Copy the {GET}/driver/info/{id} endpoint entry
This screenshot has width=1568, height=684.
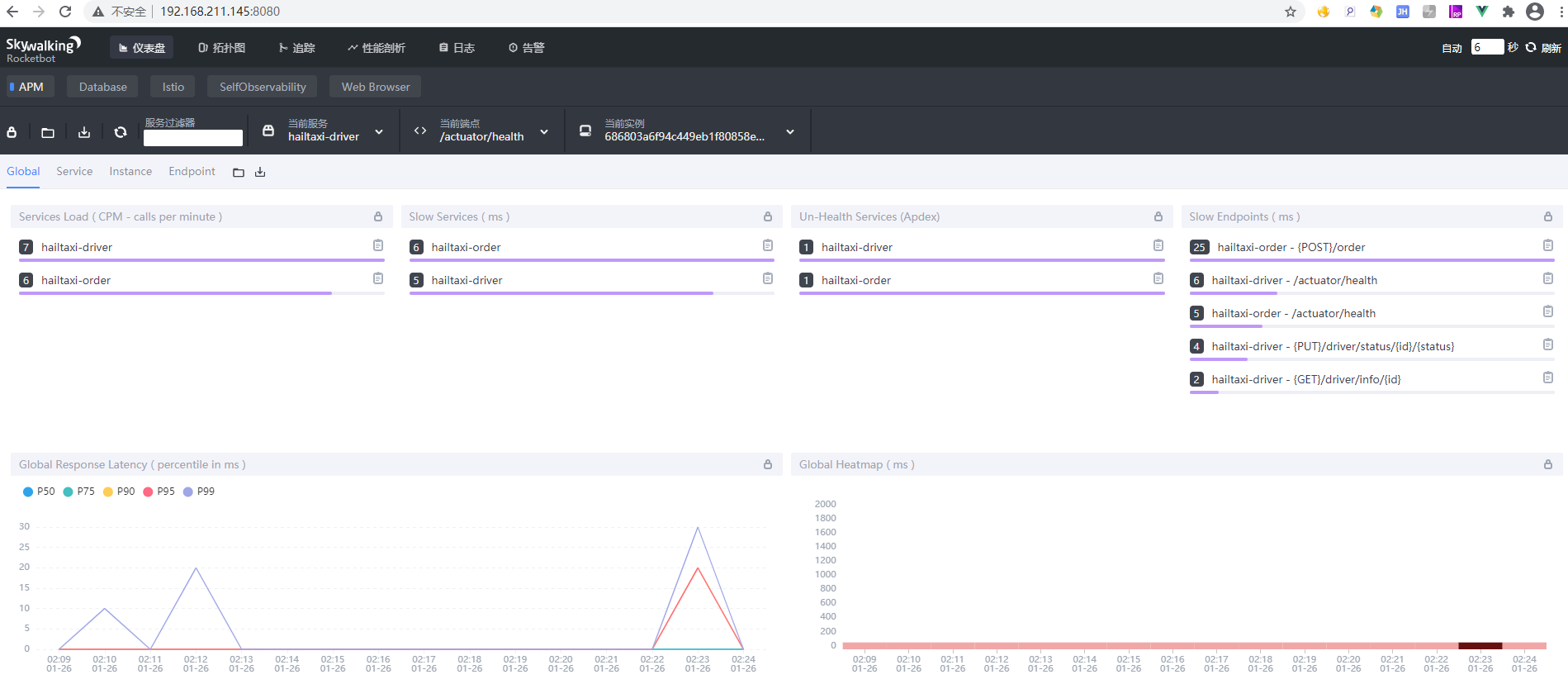pyautogui.click(x=1548, y=378)
